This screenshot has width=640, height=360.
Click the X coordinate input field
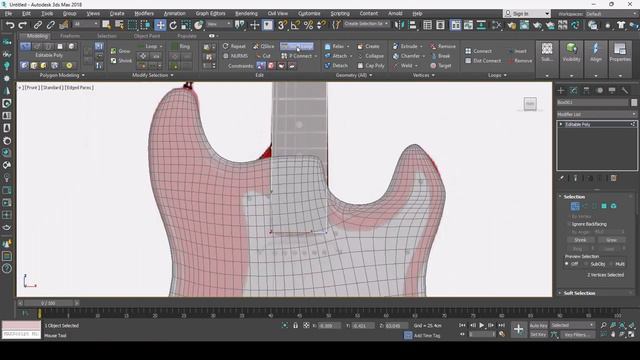[329, 325]
